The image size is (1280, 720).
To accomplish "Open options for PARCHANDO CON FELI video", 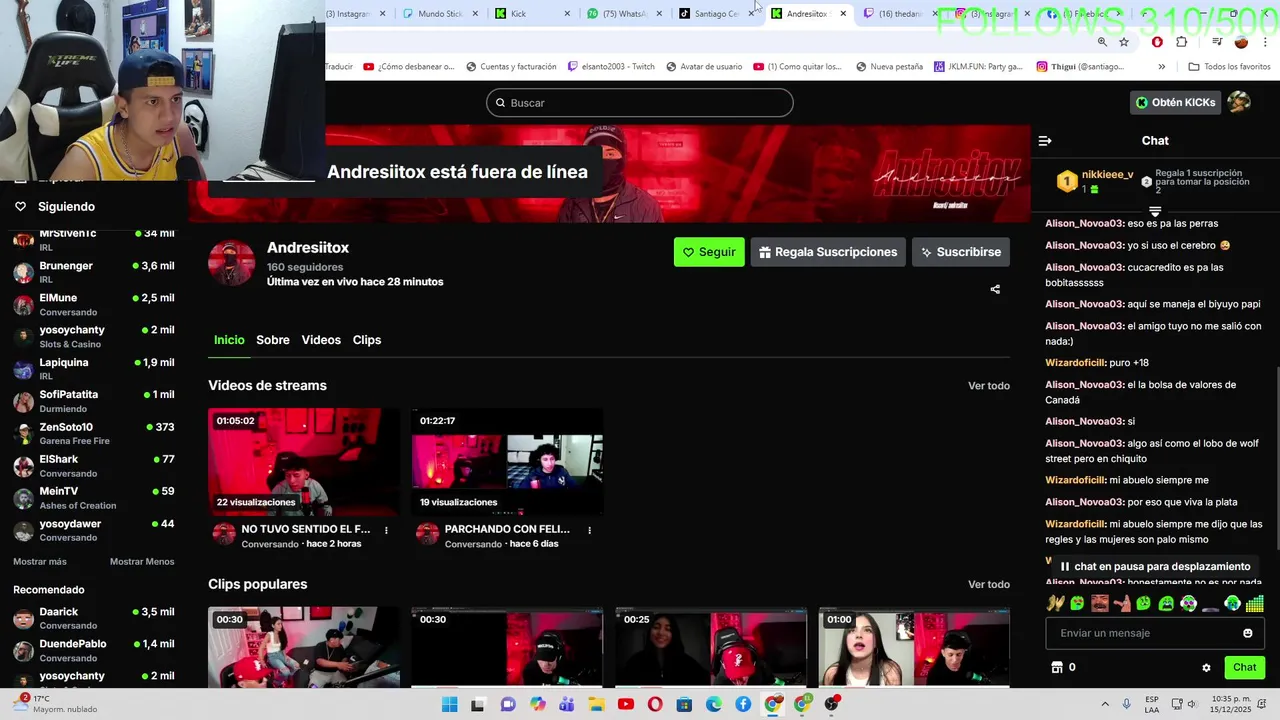I will [589, 530].
